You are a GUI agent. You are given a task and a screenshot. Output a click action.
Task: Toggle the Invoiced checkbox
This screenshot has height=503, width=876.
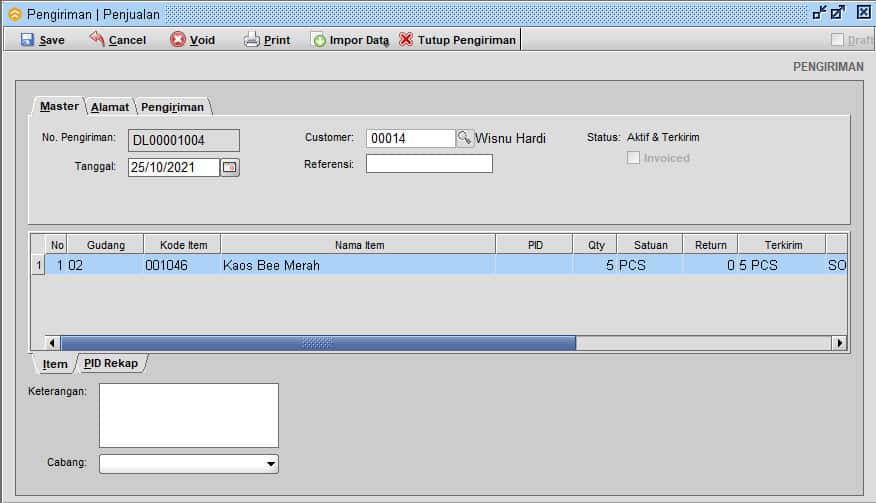coord(633,158)
